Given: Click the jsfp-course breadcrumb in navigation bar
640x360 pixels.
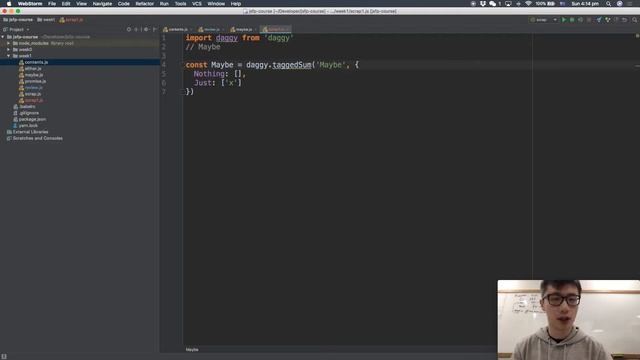Looking at the screenshot, I should [x=18, y=20].
